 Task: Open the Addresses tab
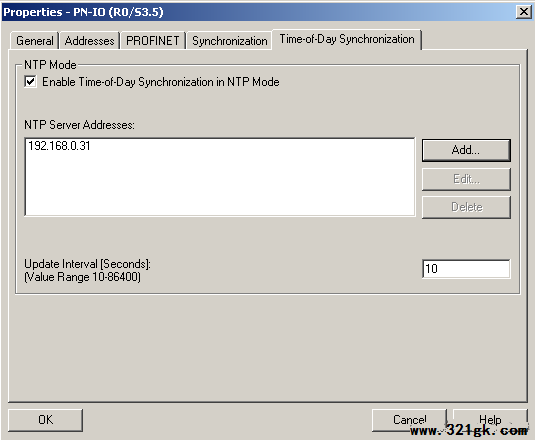pos(89,41)
